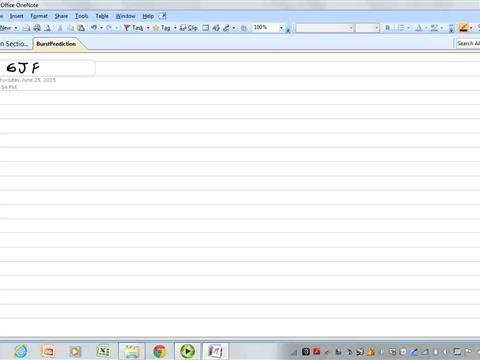Click the Task flag button

pos(133,28)
